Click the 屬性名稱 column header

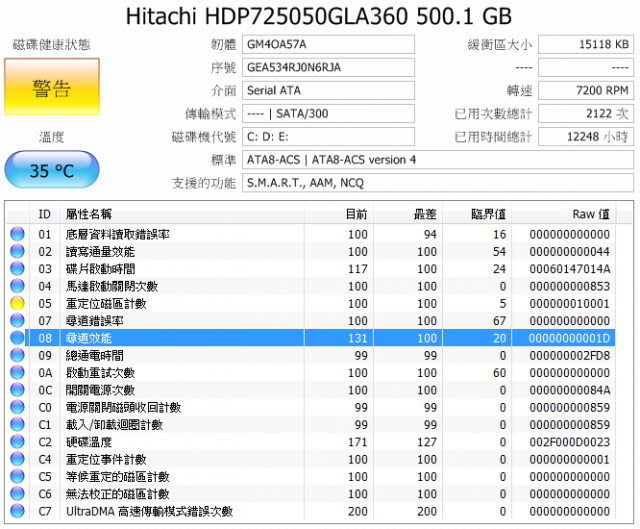coord(182,214)
